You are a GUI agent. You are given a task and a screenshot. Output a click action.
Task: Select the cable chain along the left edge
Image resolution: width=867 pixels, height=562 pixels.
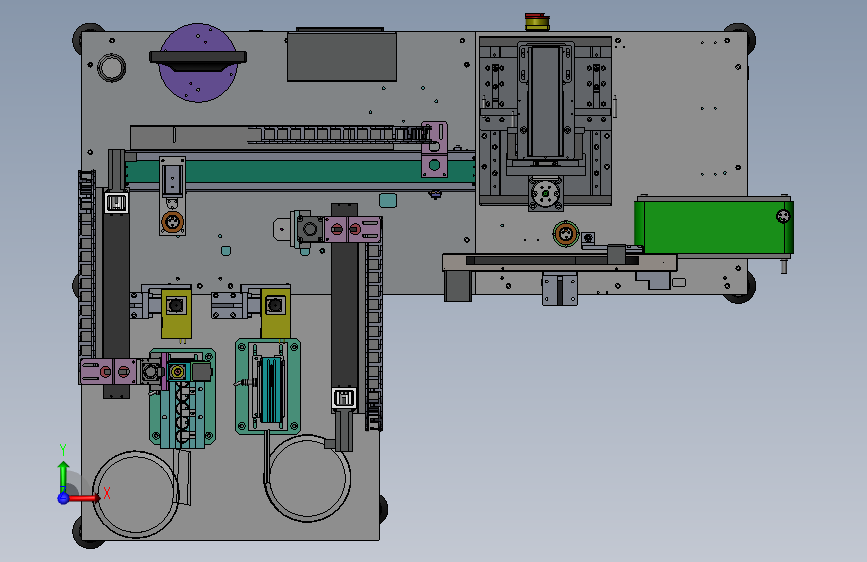pos(86,264)
